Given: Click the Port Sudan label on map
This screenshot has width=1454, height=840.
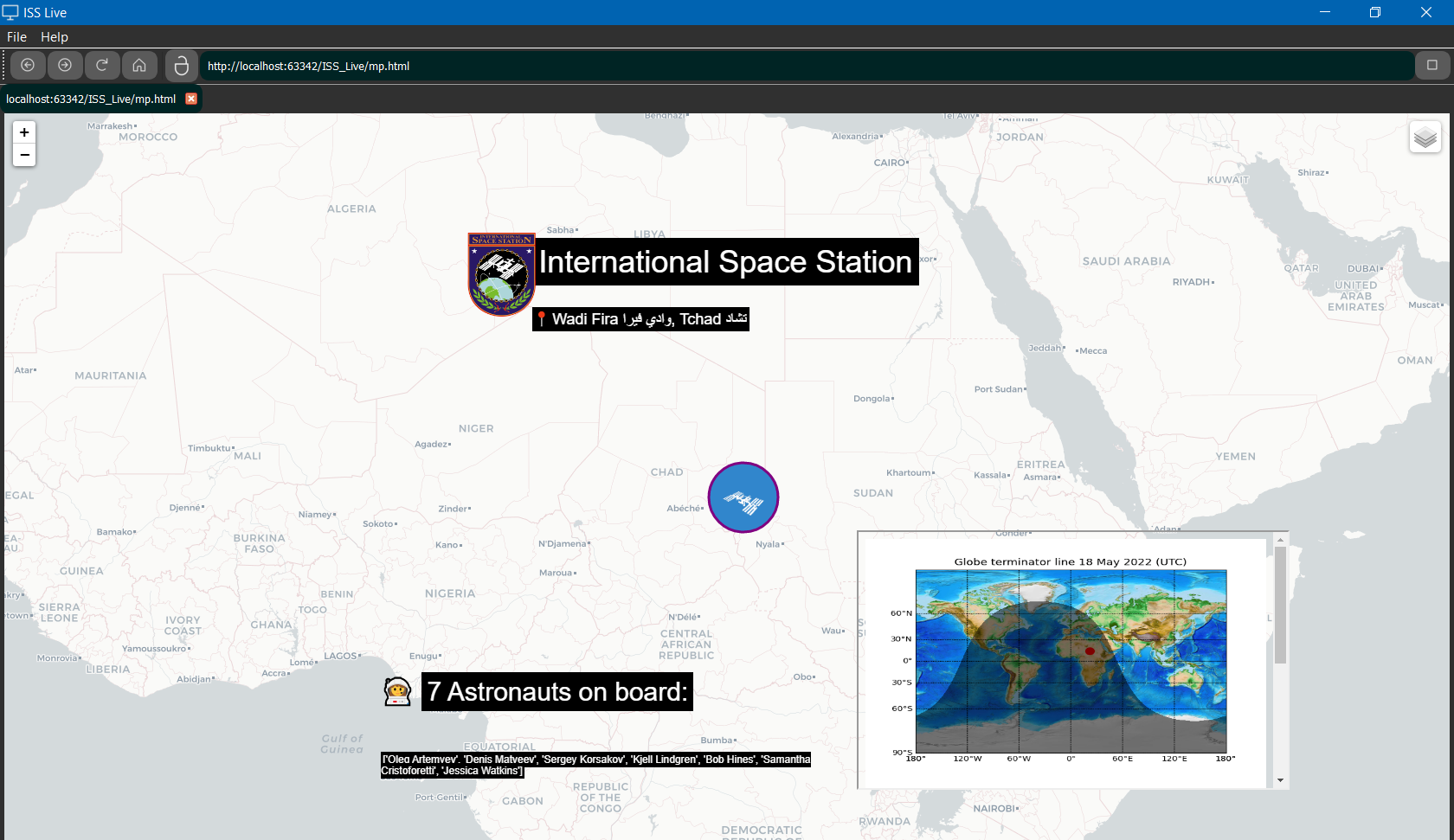Looking at the screenshot, I should (x=1000, y=389).
